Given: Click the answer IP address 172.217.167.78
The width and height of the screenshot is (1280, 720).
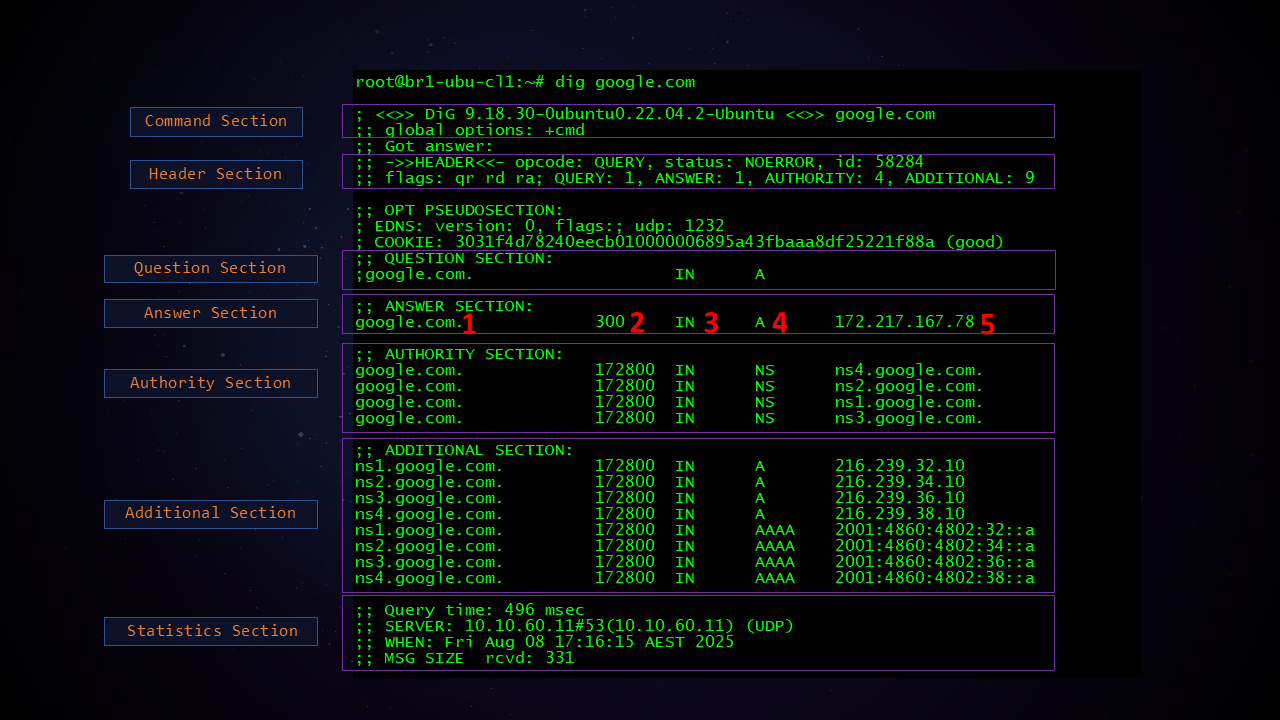Looking at the screenshot, I should (905, 322).
